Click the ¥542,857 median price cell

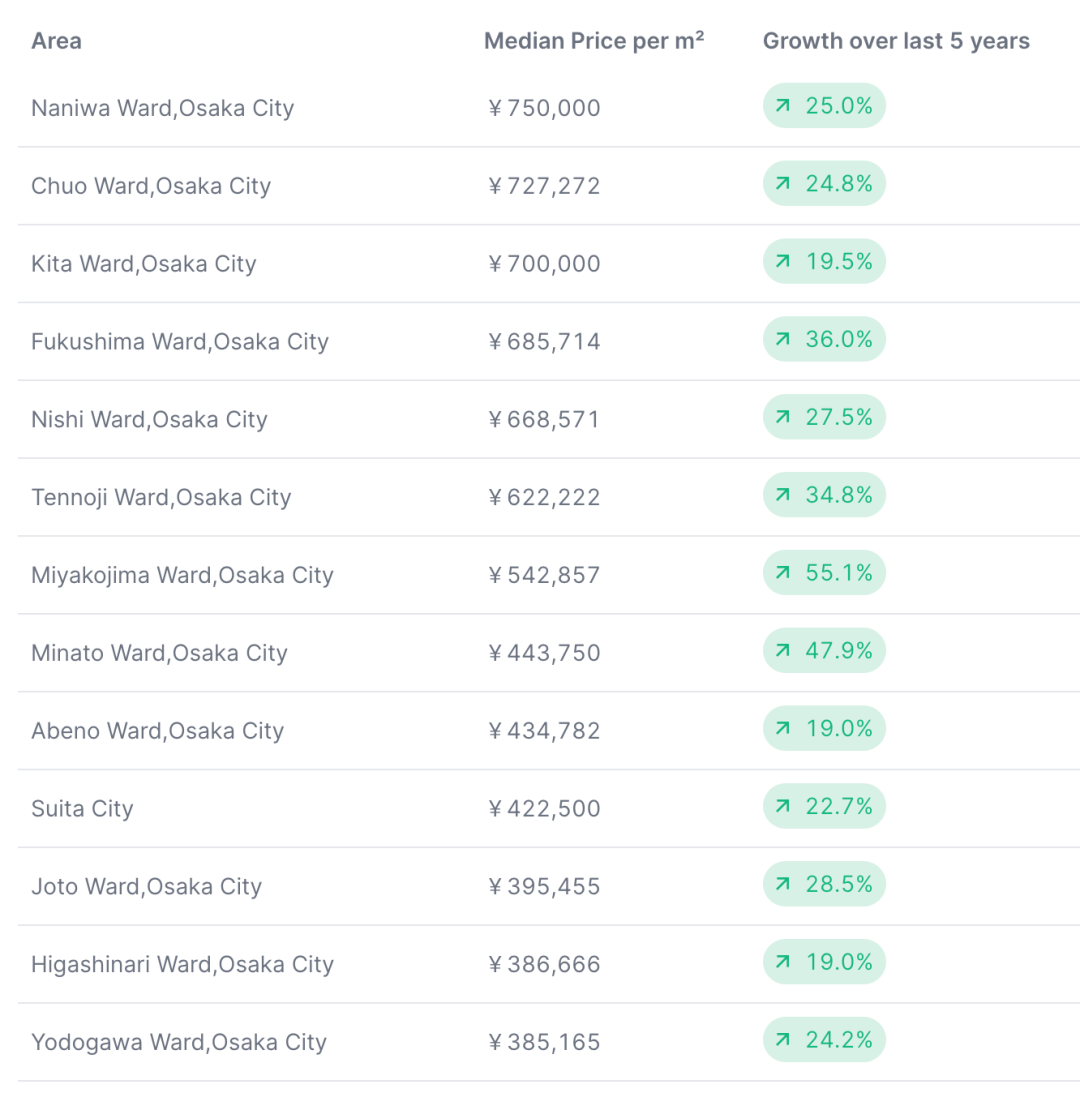point(544,575)
